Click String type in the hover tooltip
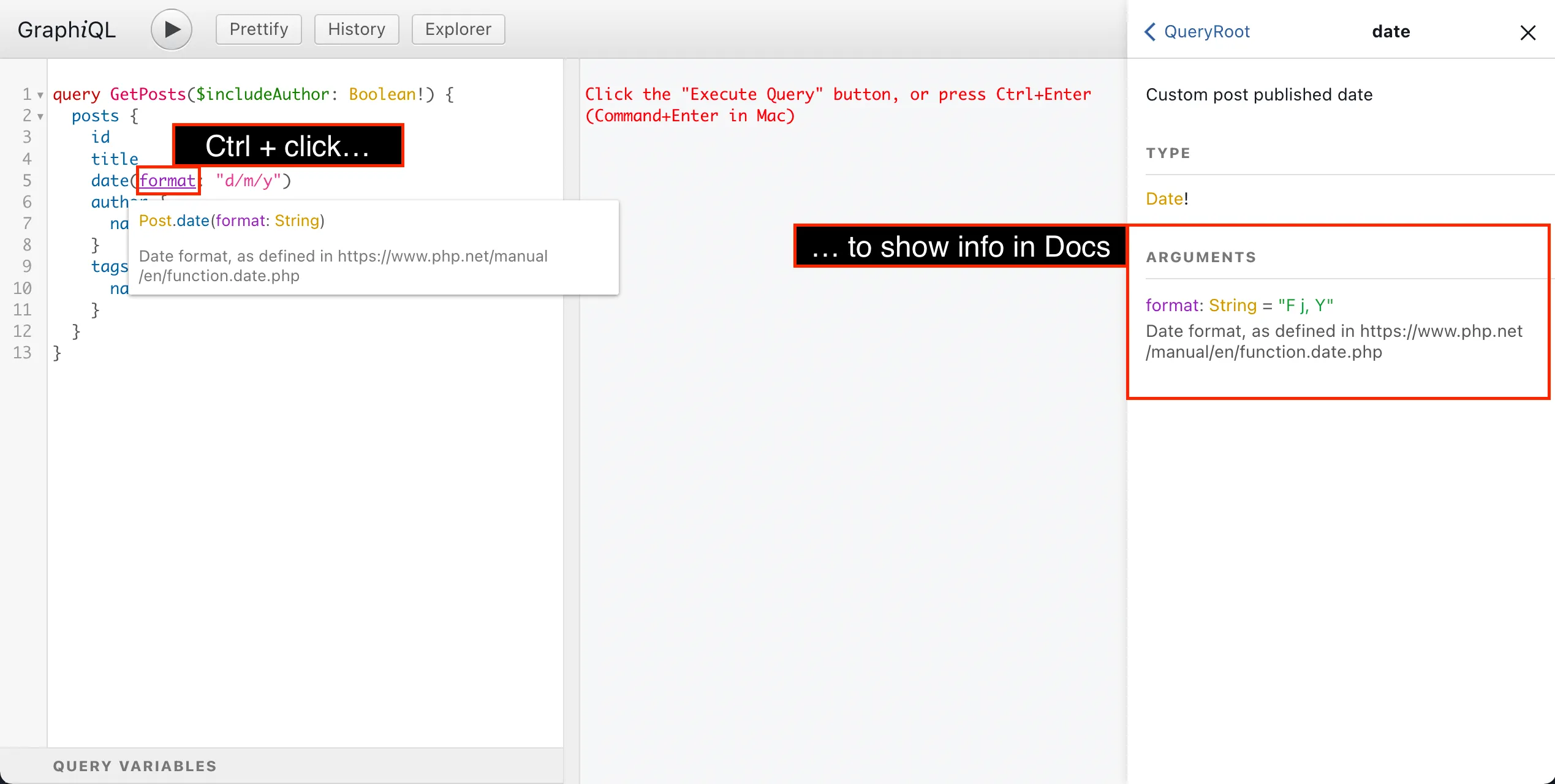The width and height of the screenshot is (1555, 784). click(297, 221)
